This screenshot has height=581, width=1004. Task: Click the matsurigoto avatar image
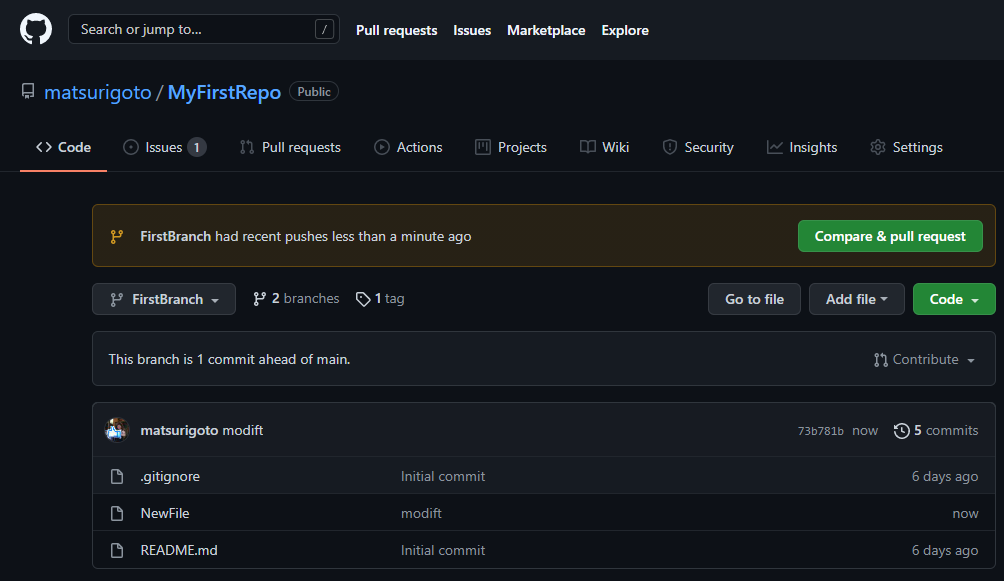(117, 430)
